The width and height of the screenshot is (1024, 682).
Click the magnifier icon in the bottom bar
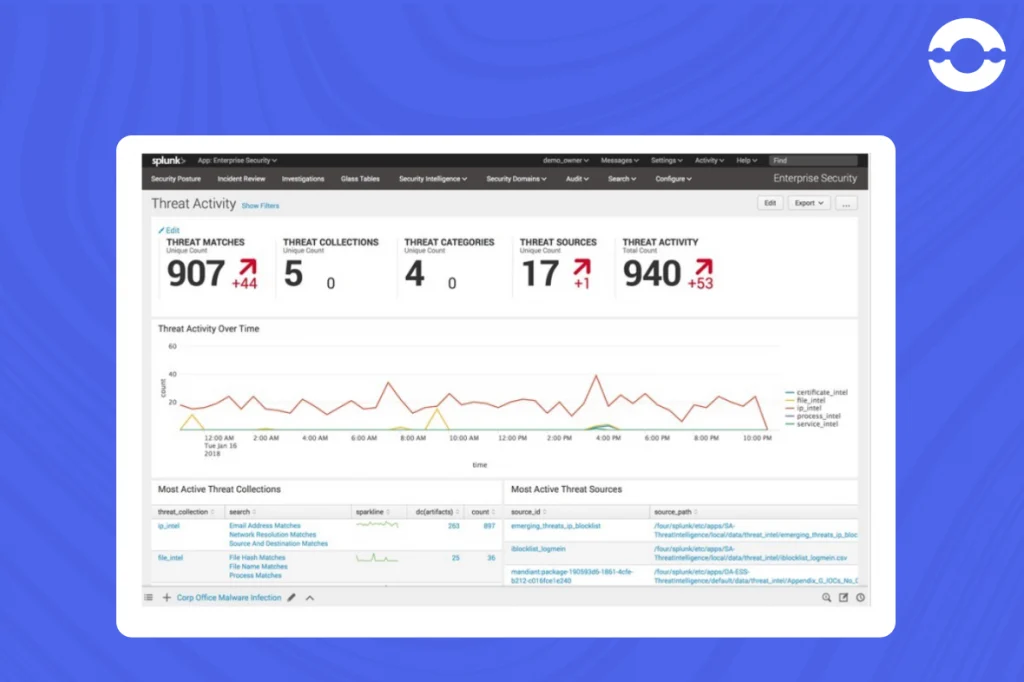click(x=826, y=598)
